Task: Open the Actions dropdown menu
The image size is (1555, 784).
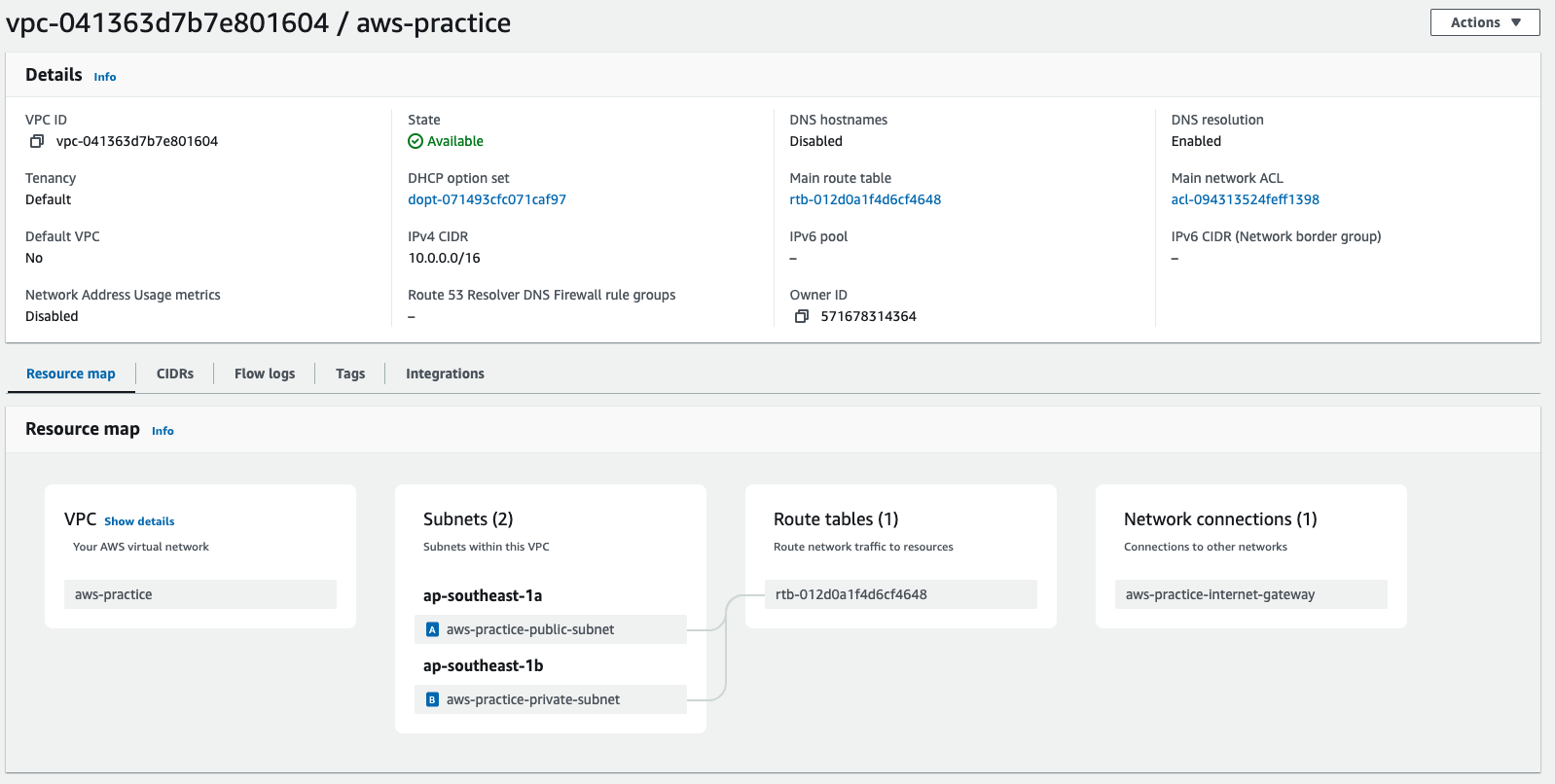Action: coord(1485,22)
